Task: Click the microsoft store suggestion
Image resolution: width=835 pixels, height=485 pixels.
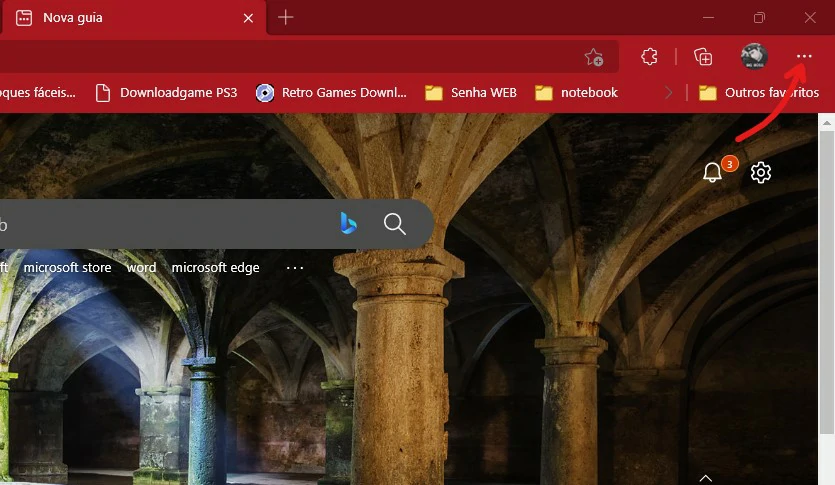Action: [x=67, y=267]
